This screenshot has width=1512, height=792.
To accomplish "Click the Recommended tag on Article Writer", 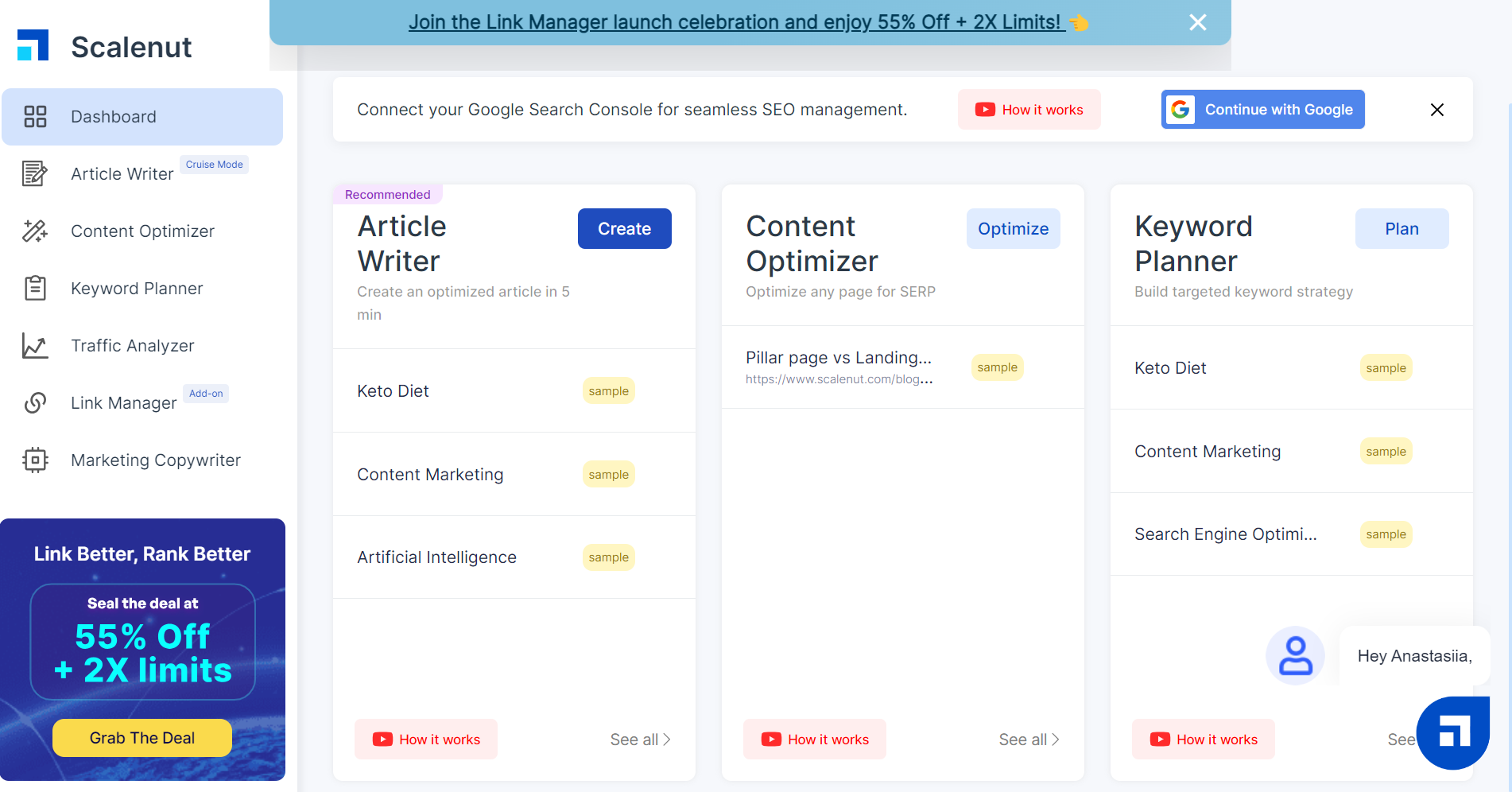I will tap(388, 195).
